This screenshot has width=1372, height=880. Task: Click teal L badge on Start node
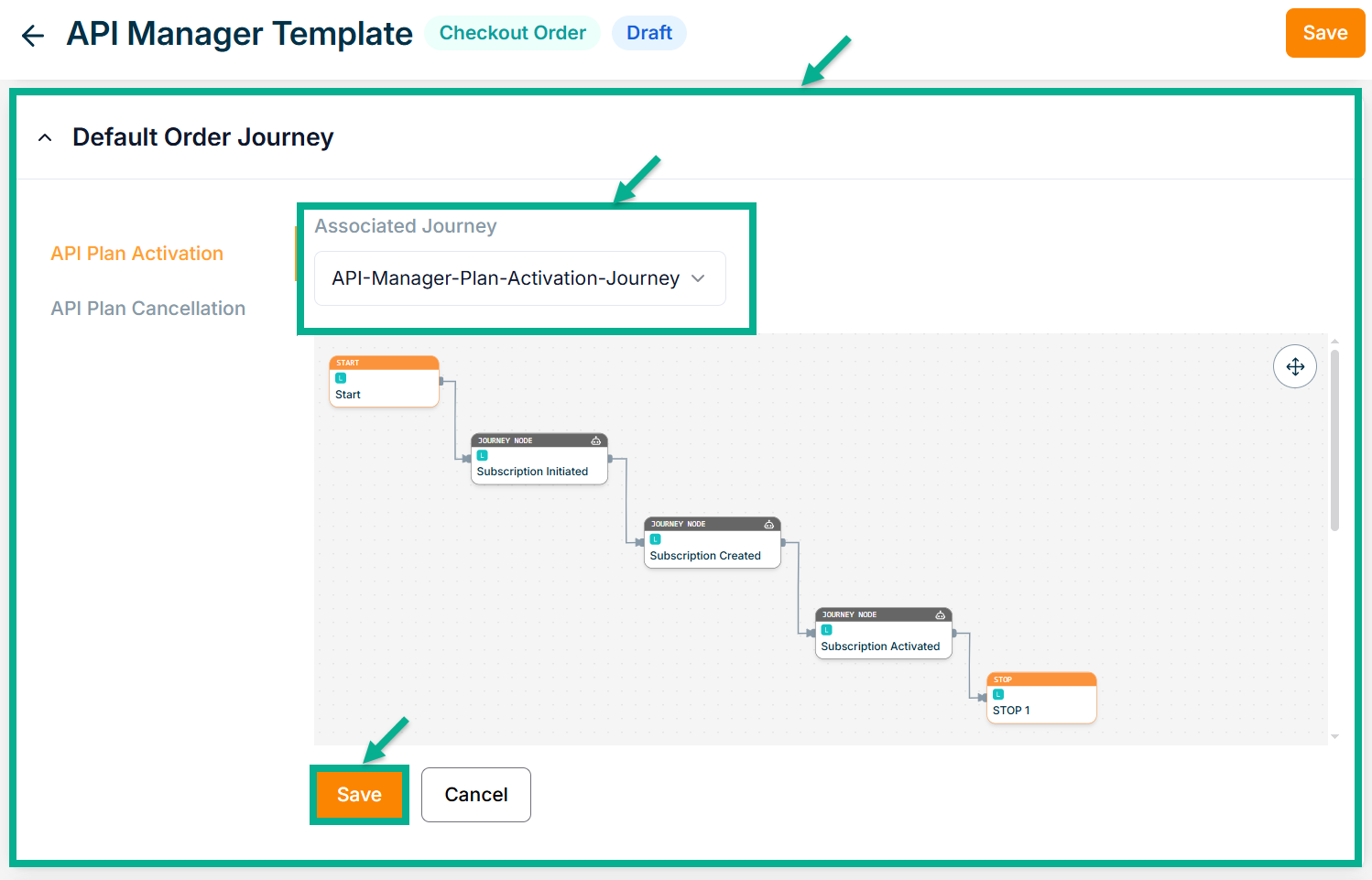[x=341, y=378]
